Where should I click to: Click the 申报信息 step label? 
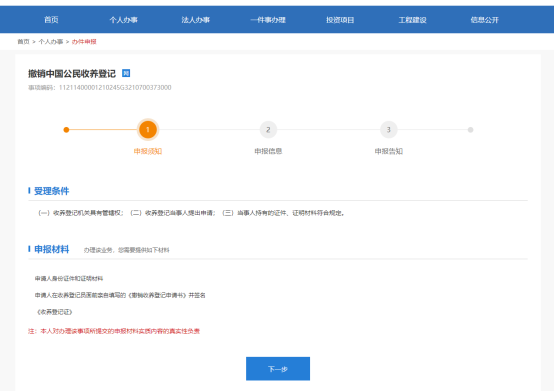pos(268,151)
